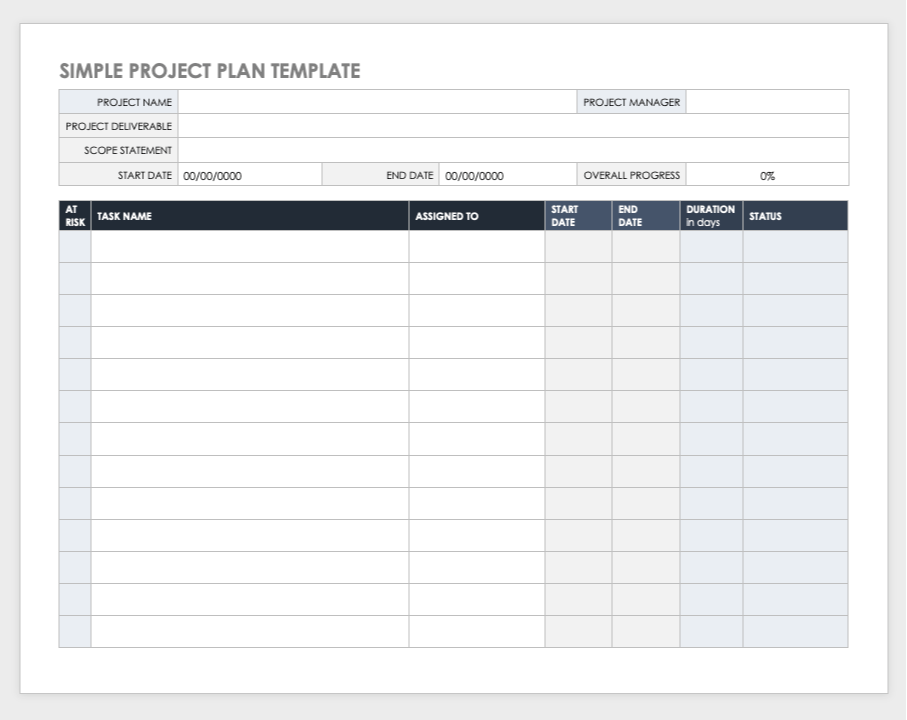
Task: Select the START DATE 00/00/0000 placeholder
Action: [x=211, y=175]
